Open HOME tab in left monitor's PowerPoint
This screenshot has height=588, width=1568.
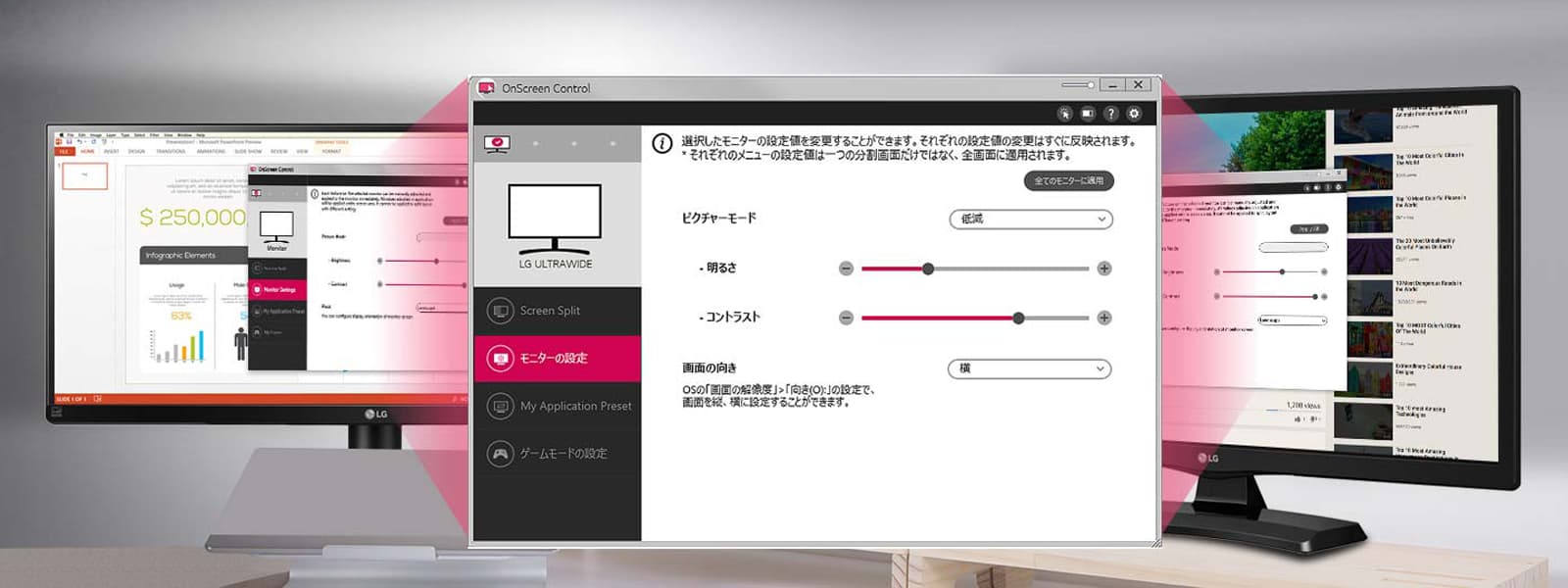(88, 152)
